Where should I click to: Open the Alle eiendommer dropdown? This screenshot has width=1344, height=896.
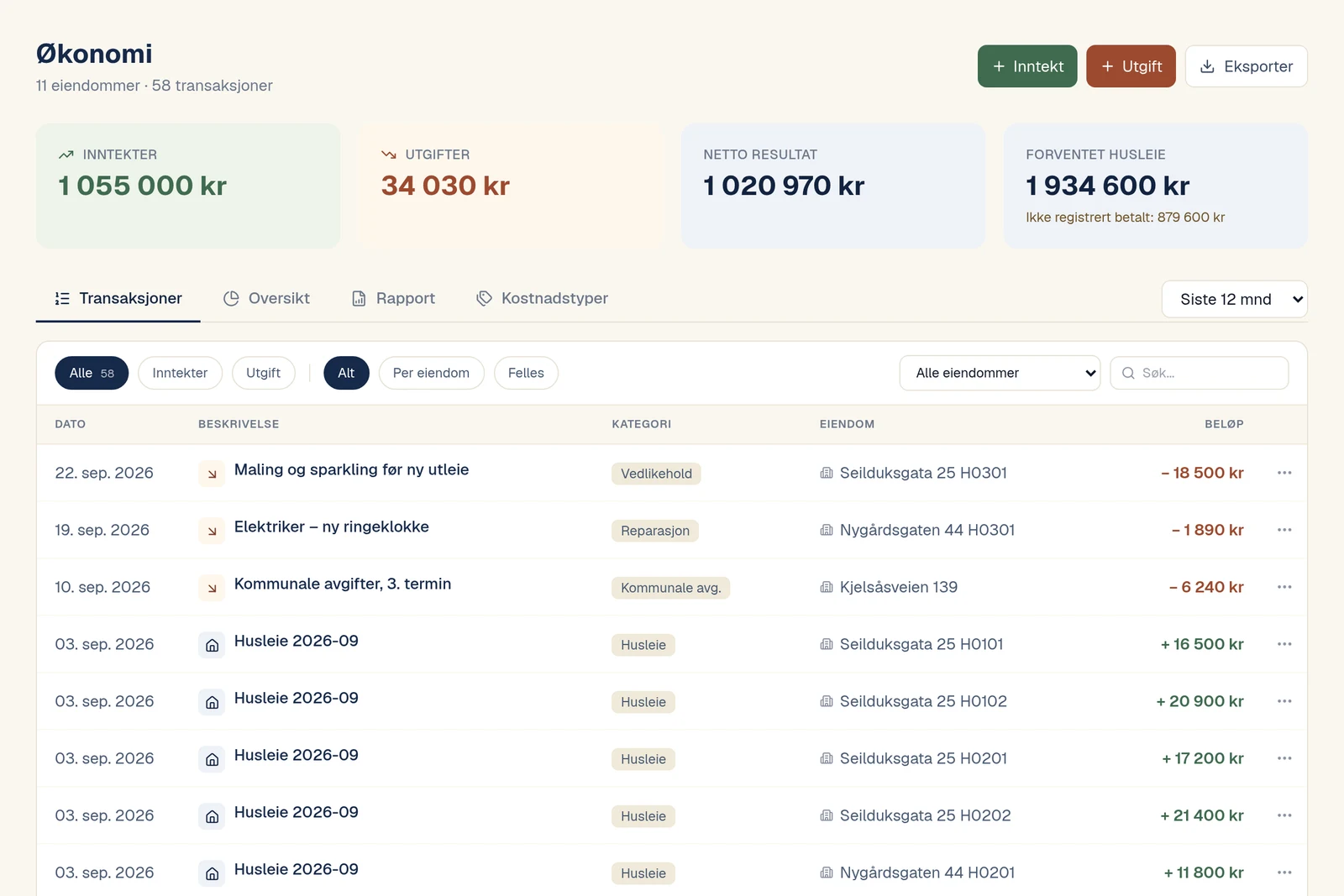pyautogui.click(x=1000, y=373)
